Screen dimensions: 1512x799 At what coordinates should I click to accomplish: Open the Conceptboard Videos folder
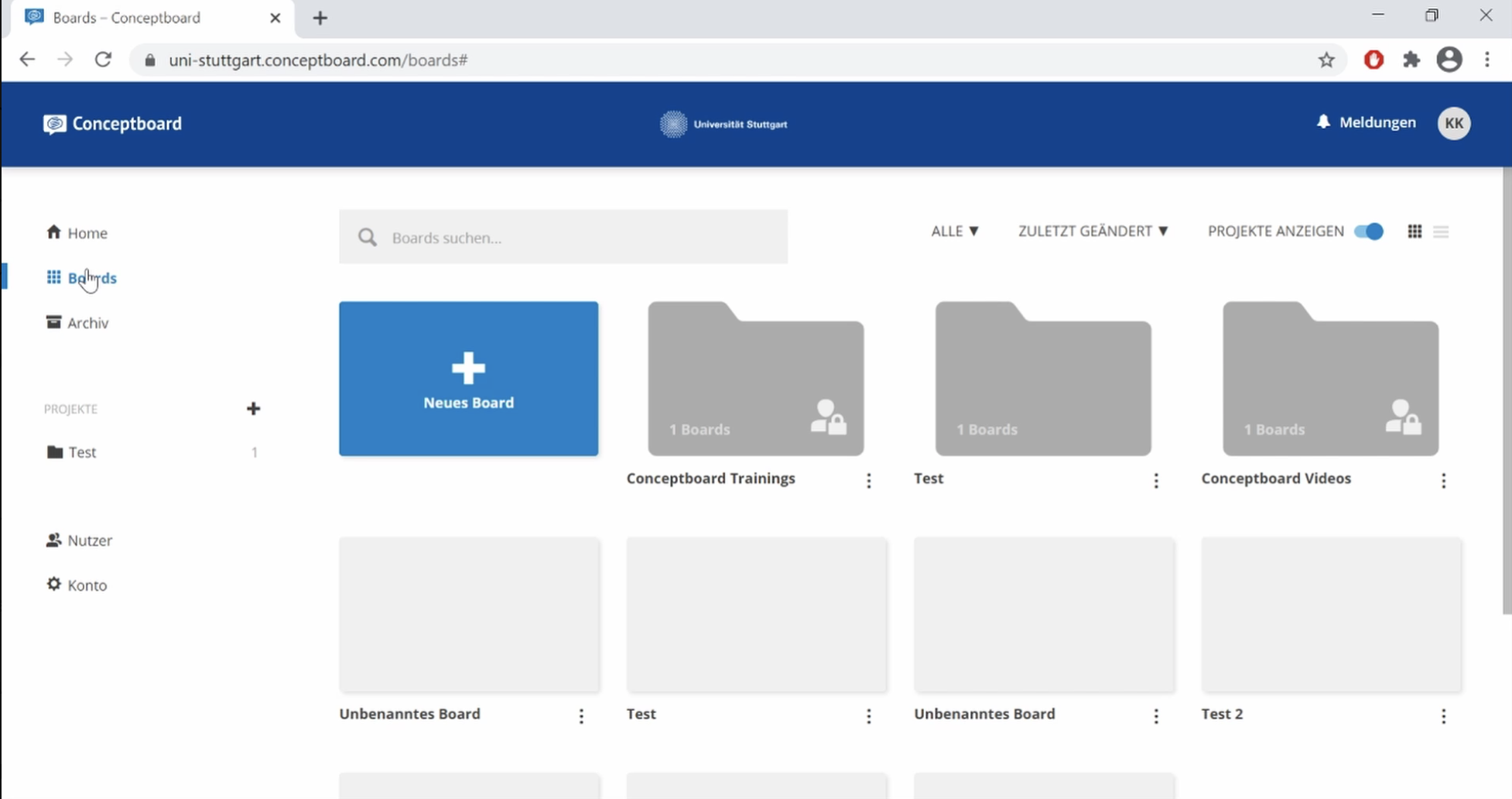1330,379
